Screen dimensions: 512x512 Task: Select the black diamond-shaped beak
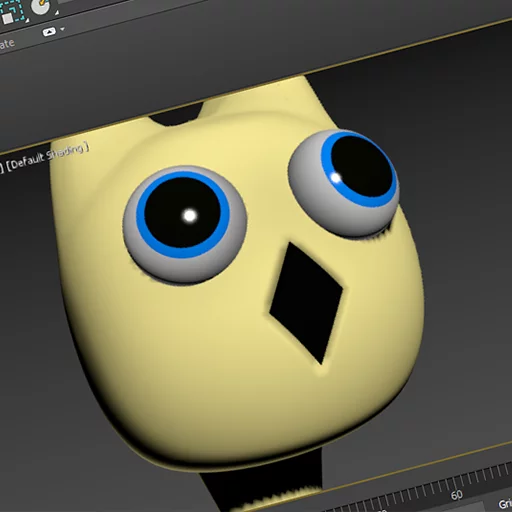point(306,303)
